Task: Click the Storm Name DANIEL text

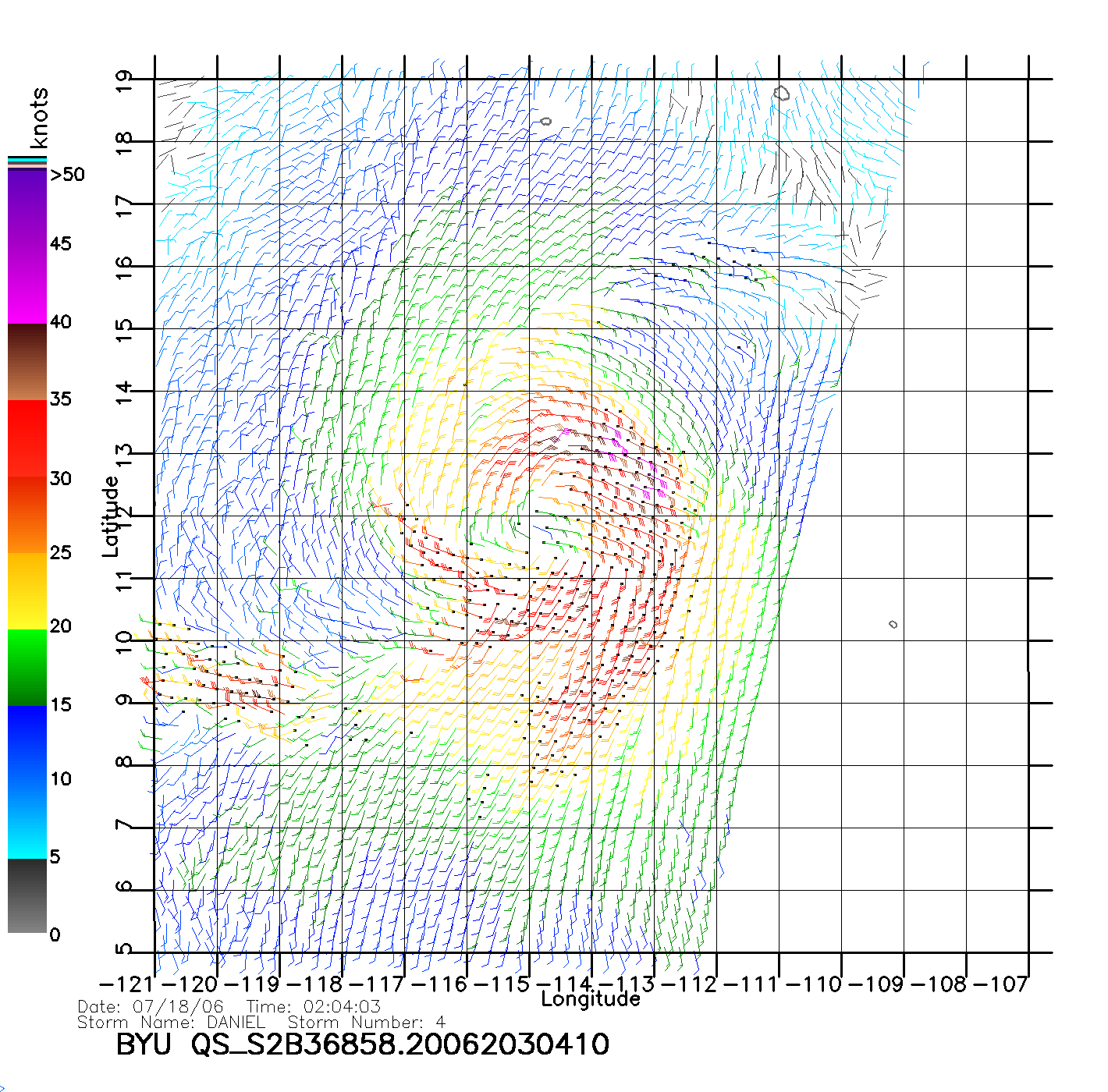Action: click(172, 1023)
